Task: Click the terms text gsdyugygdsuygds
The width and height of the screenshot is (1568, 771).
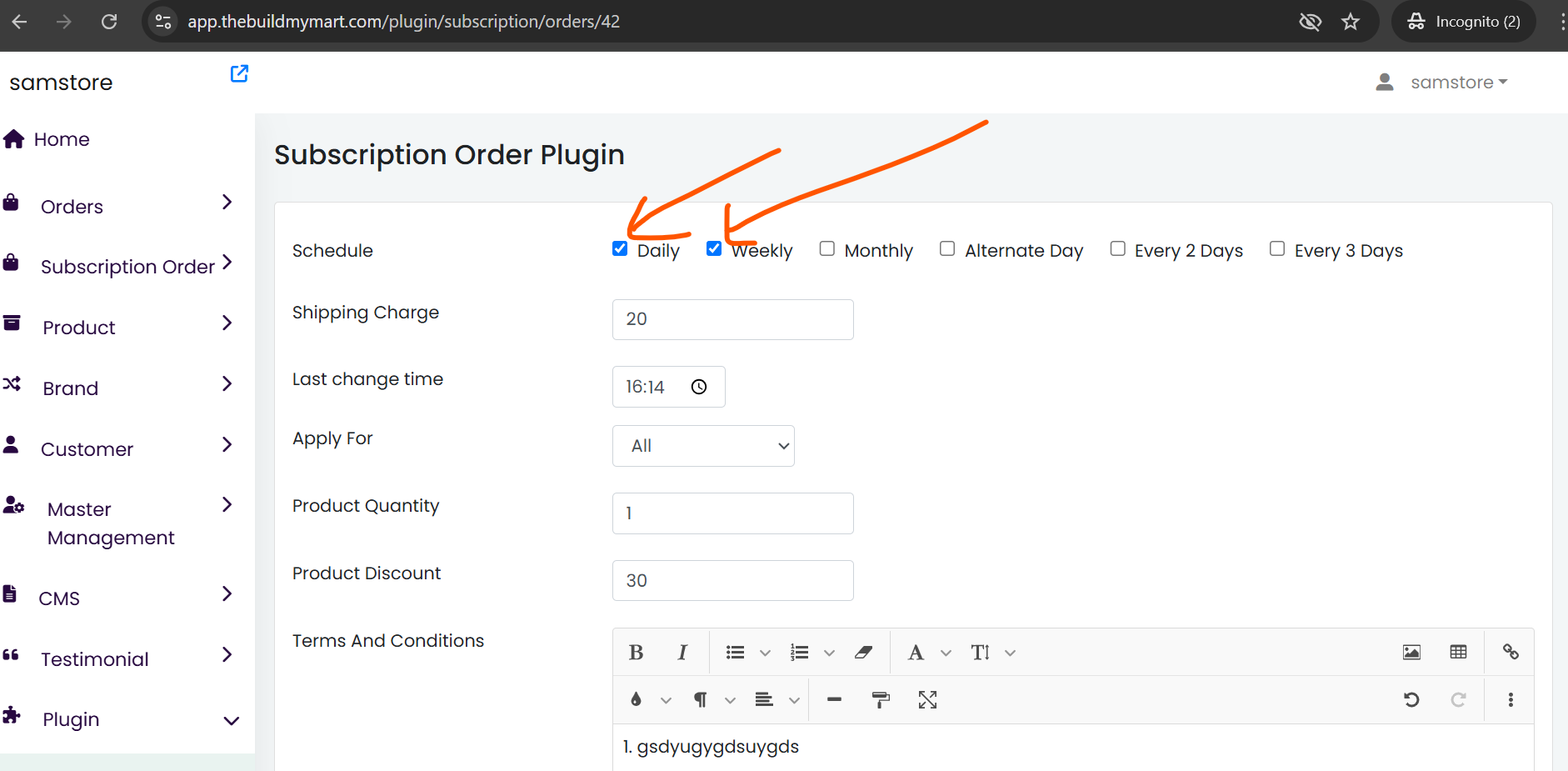Action: point(718,747)
